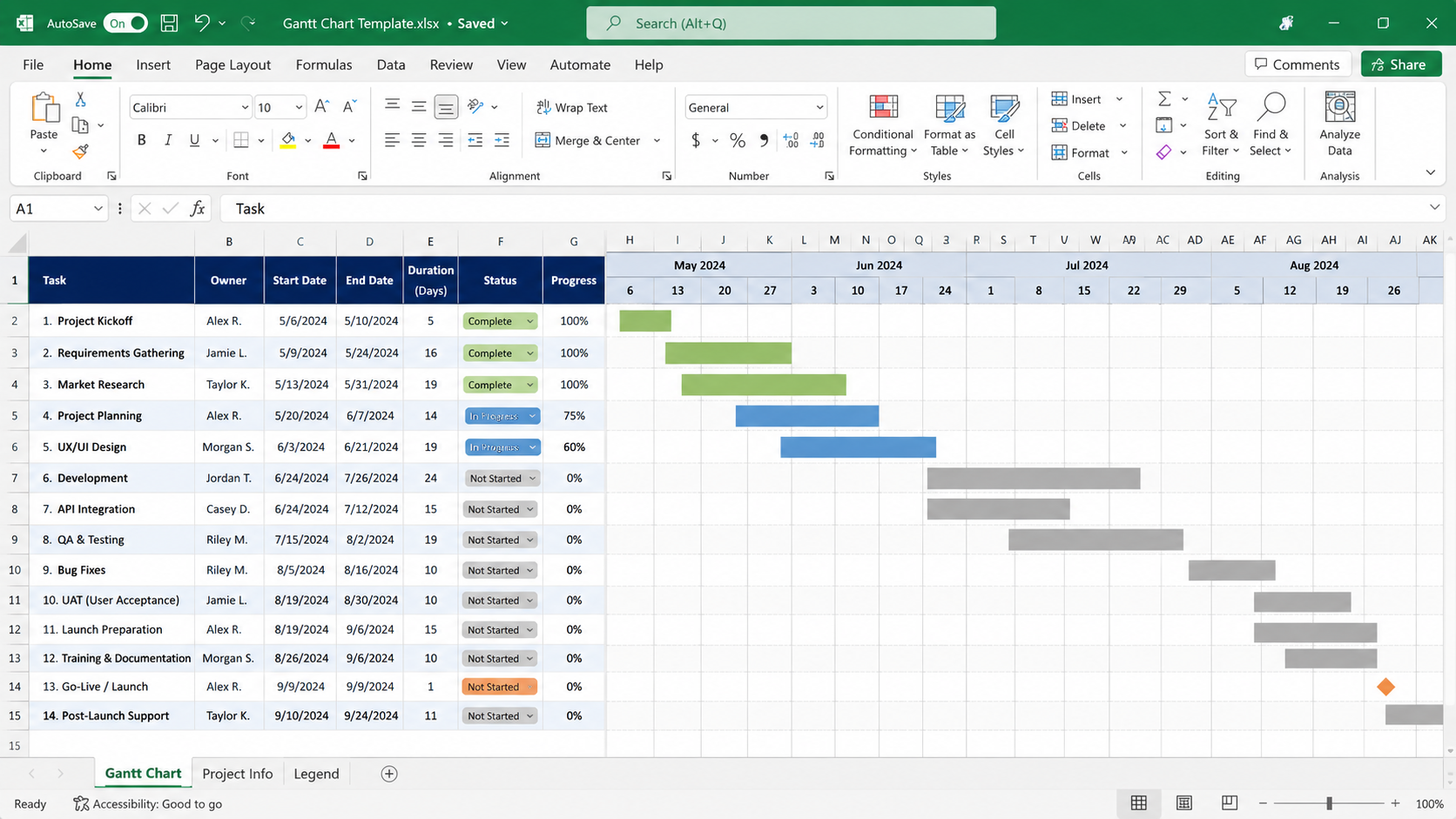Click the Increase Font Size icon
1456x819 pixels.
click(321, 107)
